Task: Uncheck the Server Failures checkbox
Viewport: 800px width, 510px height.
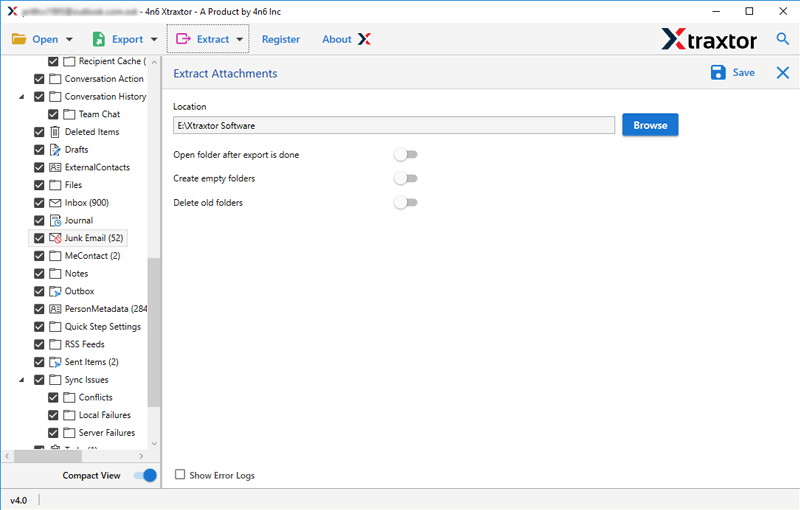Action: coord(53,433)
